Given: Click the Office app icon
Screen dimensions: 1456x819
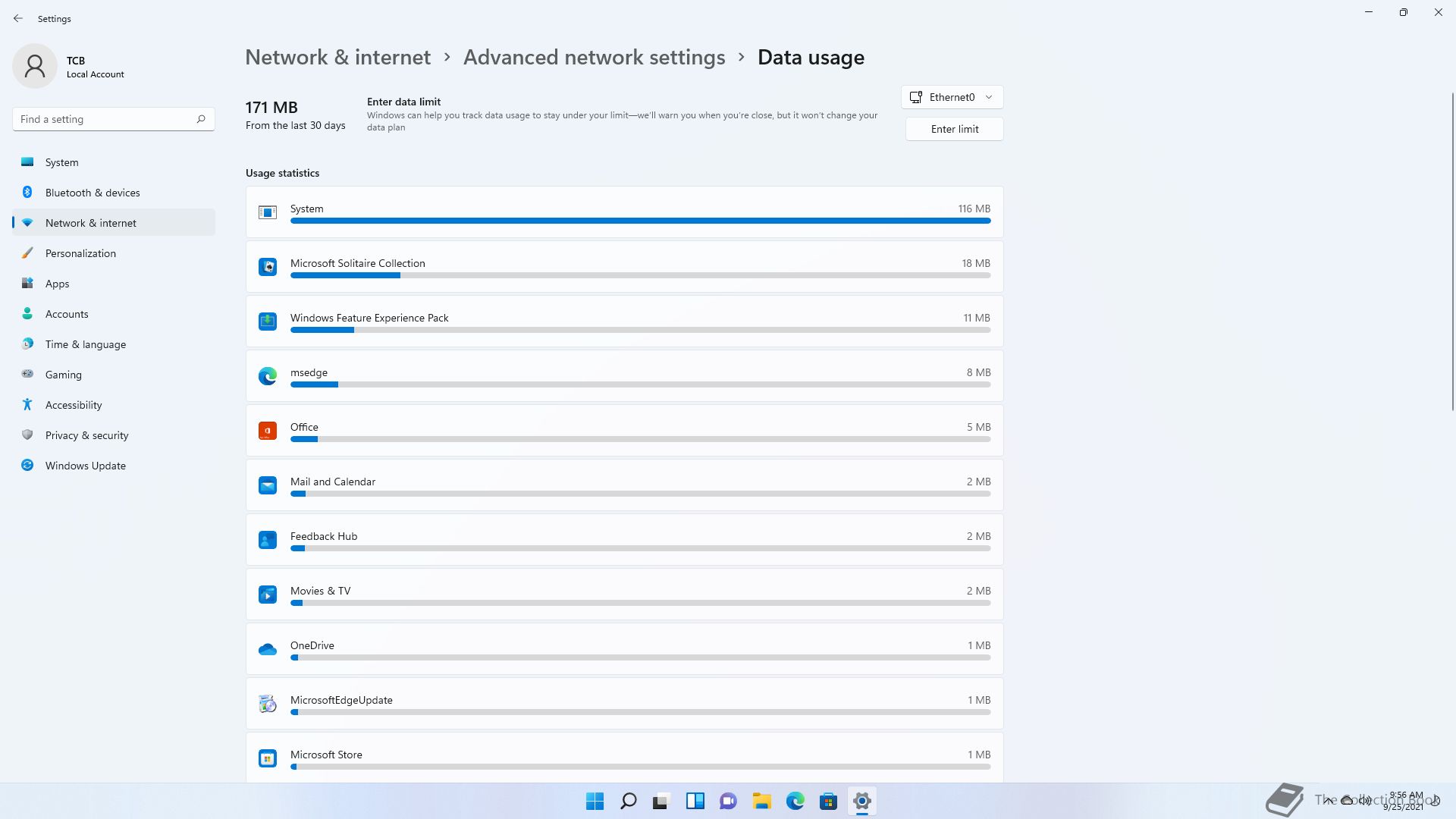Looking at the screenshot, I should click(268, 431).
